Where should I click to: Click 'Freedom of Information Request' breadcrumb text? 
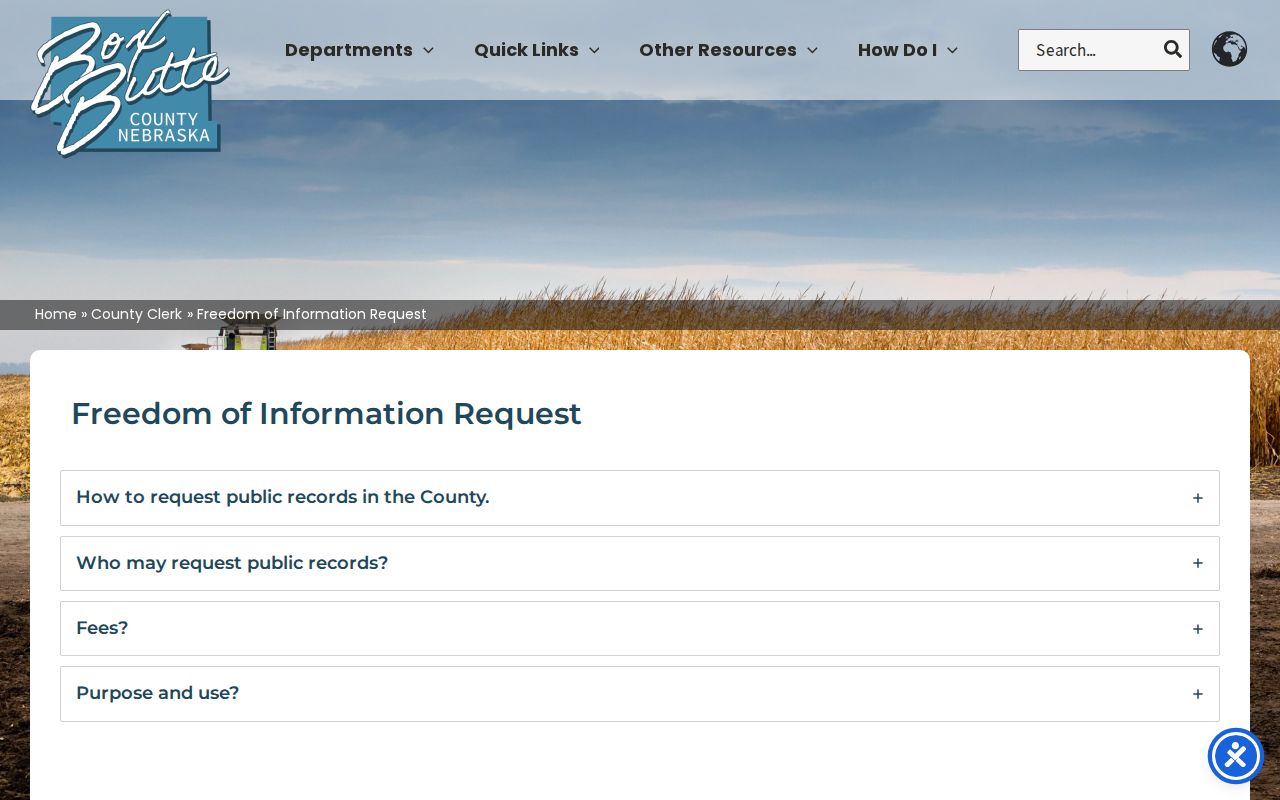(x=312, y=314)
